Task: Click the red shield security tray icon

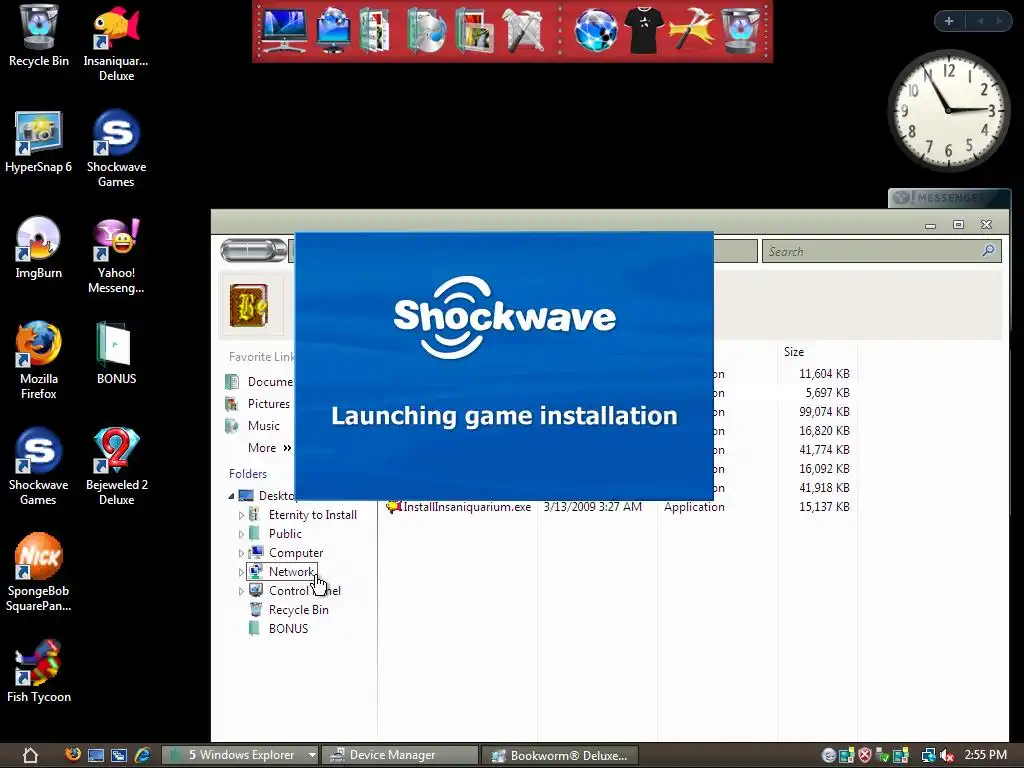Action: (865, 756)
